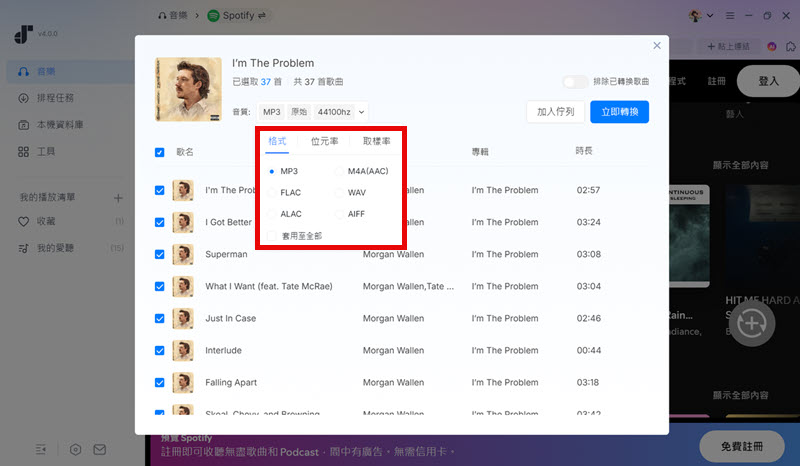800x466 pixels.
Task: Uncheck the What I Want song checkbox
Action: [160, 286]
